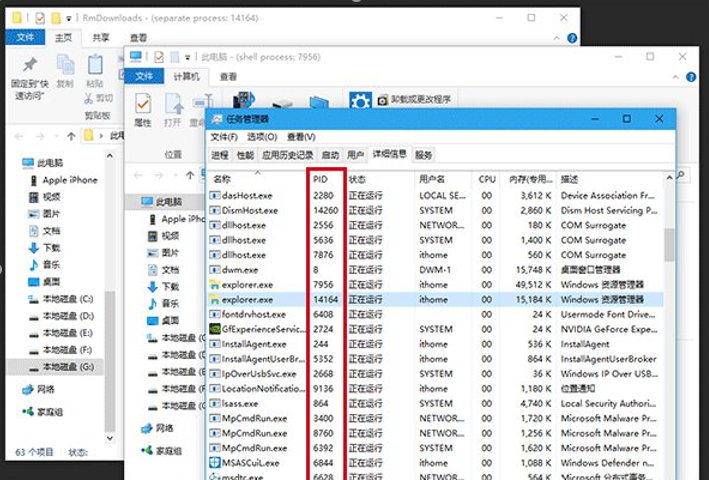Click the Open Settings gear icon
The width and height of the screenshot is (709, 480).
tap(360, 101)
